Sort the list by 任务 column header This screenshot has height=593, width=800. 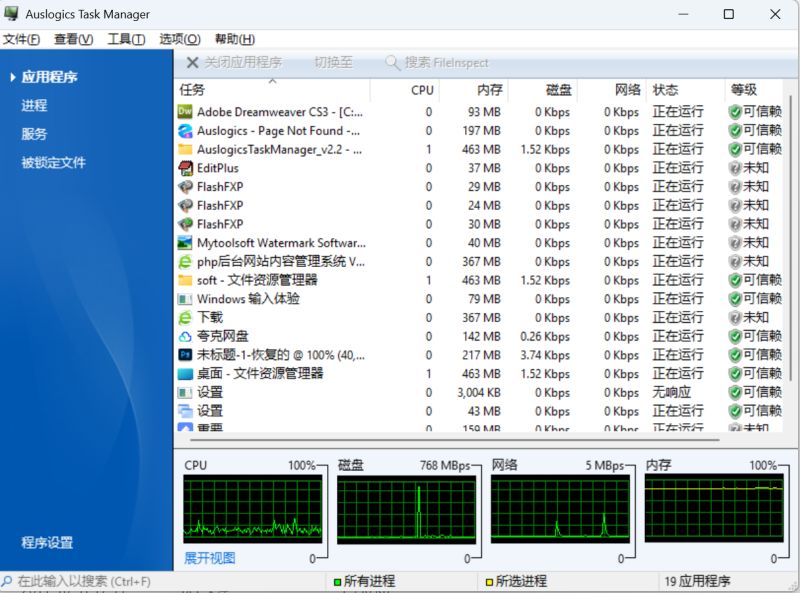coord(272,90)
